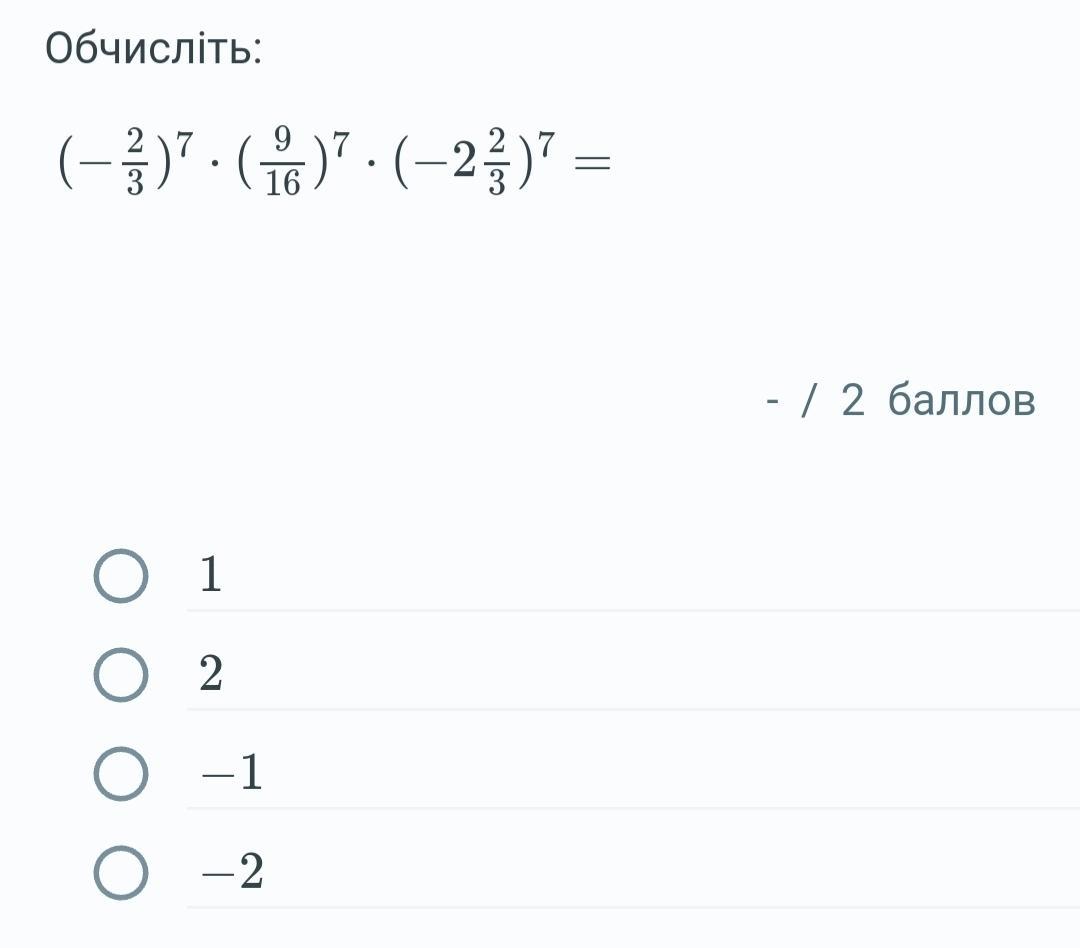Screen dimensions: 1080x948
Task: Click the first factor (−2/3)^7 in the formula
Action: (x=127, y=161)
